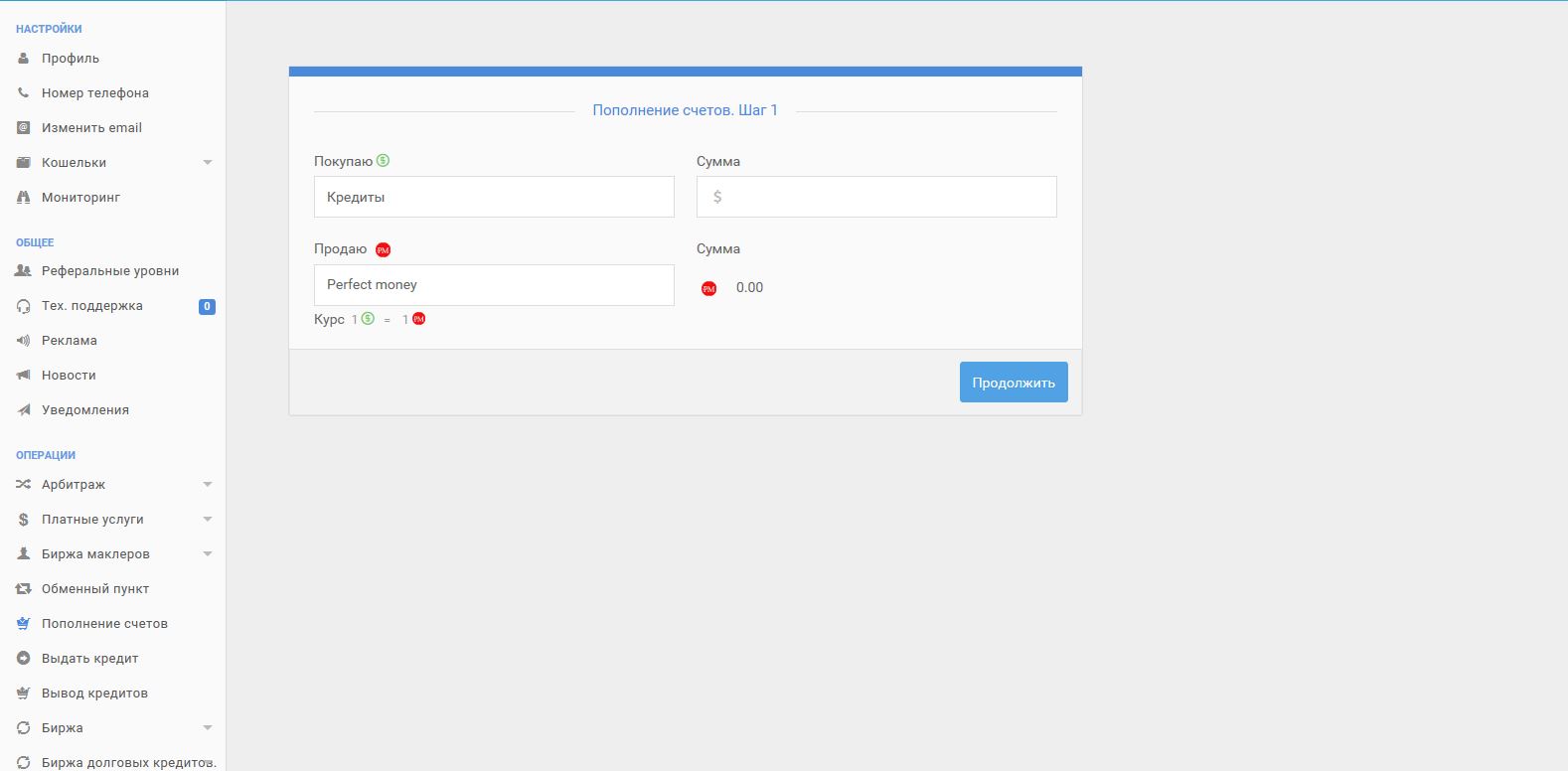Screen dimensions: 1568x771
Task: Click the 0.00 selling amount value
Action: point(749,288)
